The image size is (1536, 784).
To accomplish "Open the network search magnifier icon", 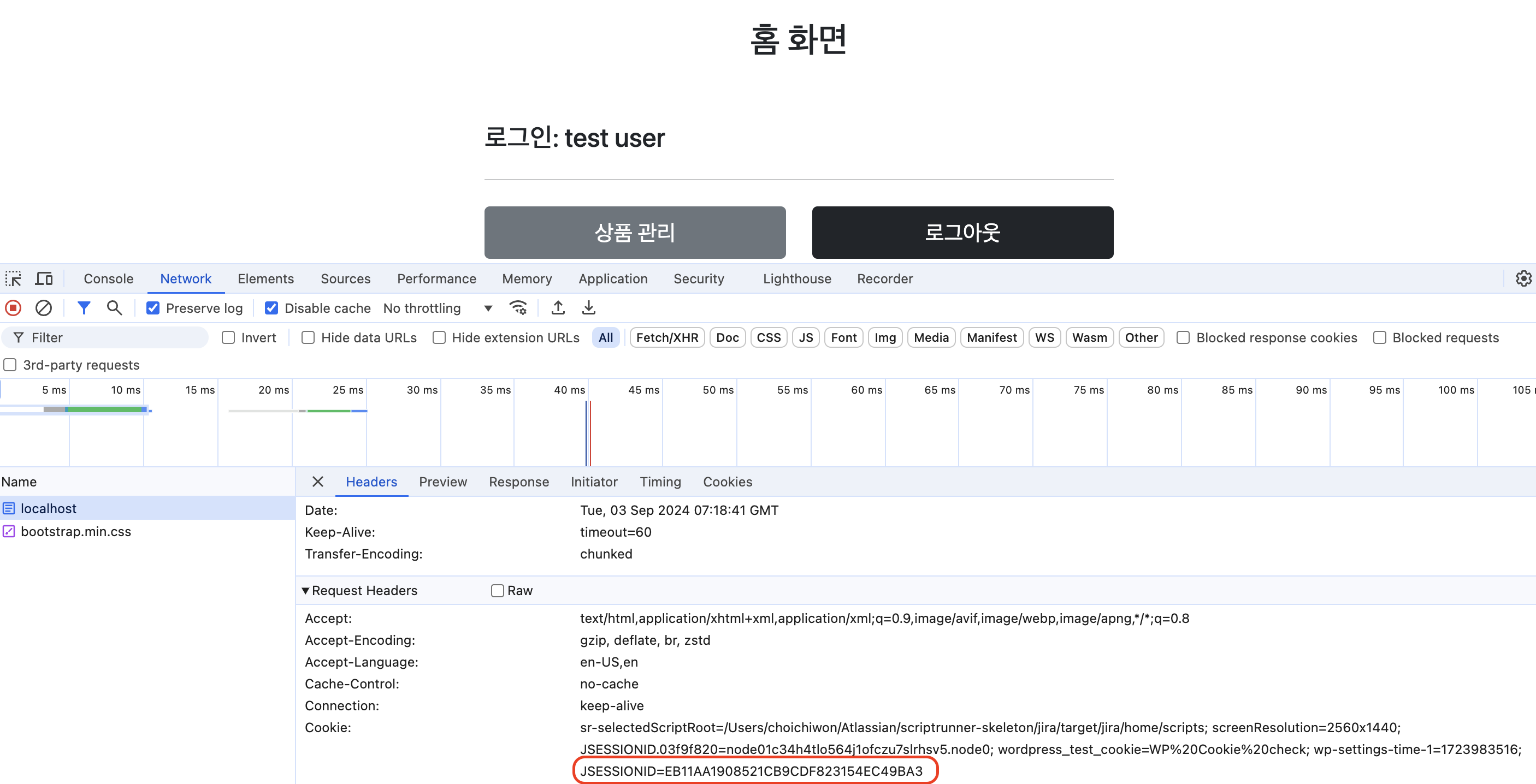I will coord(114,307).
